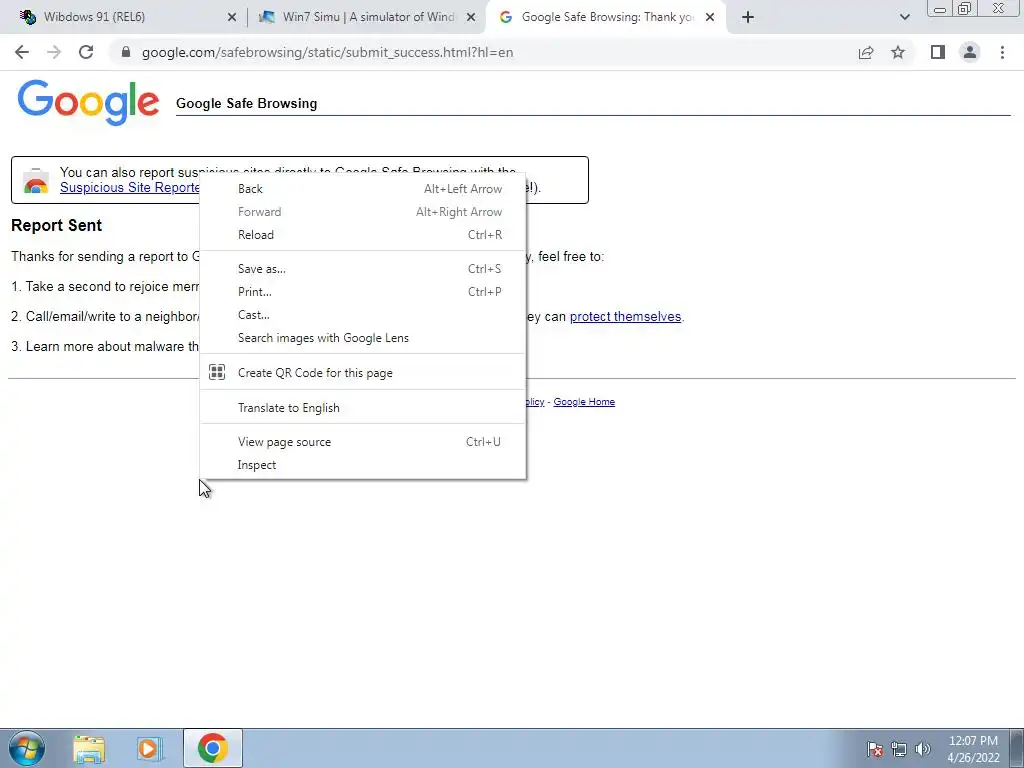Screen dimensions: 1024x768
Task: Restore down the Chrome window
Action: (964, 9)
